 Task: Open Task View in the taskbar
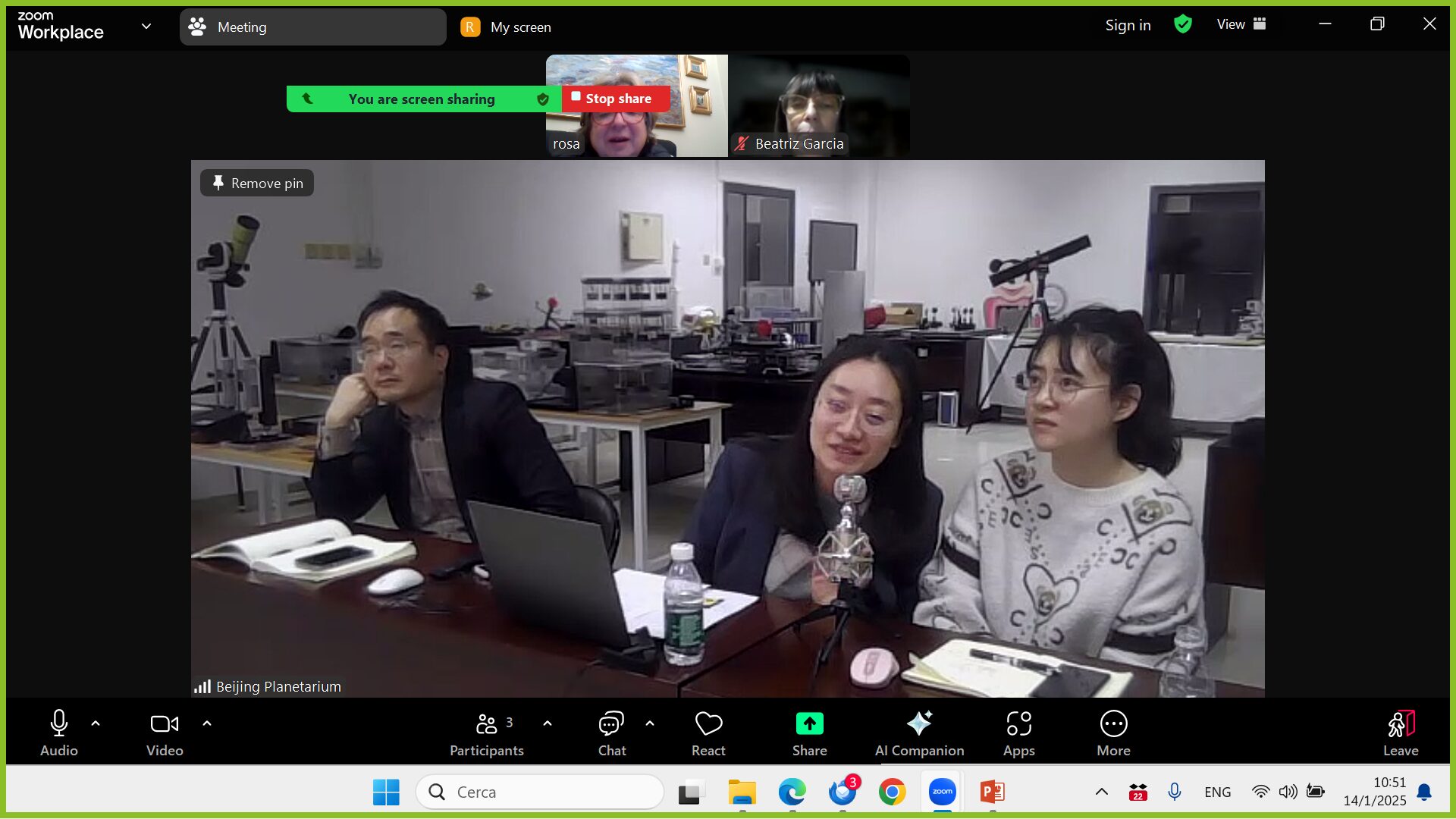(x=691, y=792)
